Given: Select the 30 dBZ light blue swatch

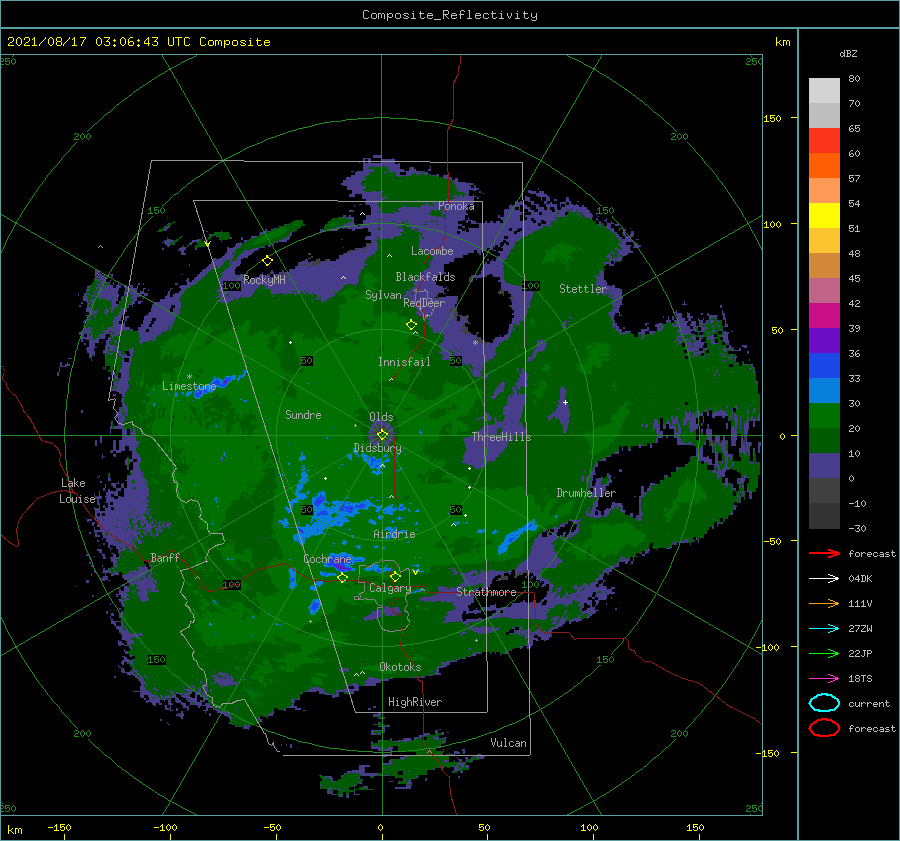Looking at the screenshot, I should [x=824, y=390].
